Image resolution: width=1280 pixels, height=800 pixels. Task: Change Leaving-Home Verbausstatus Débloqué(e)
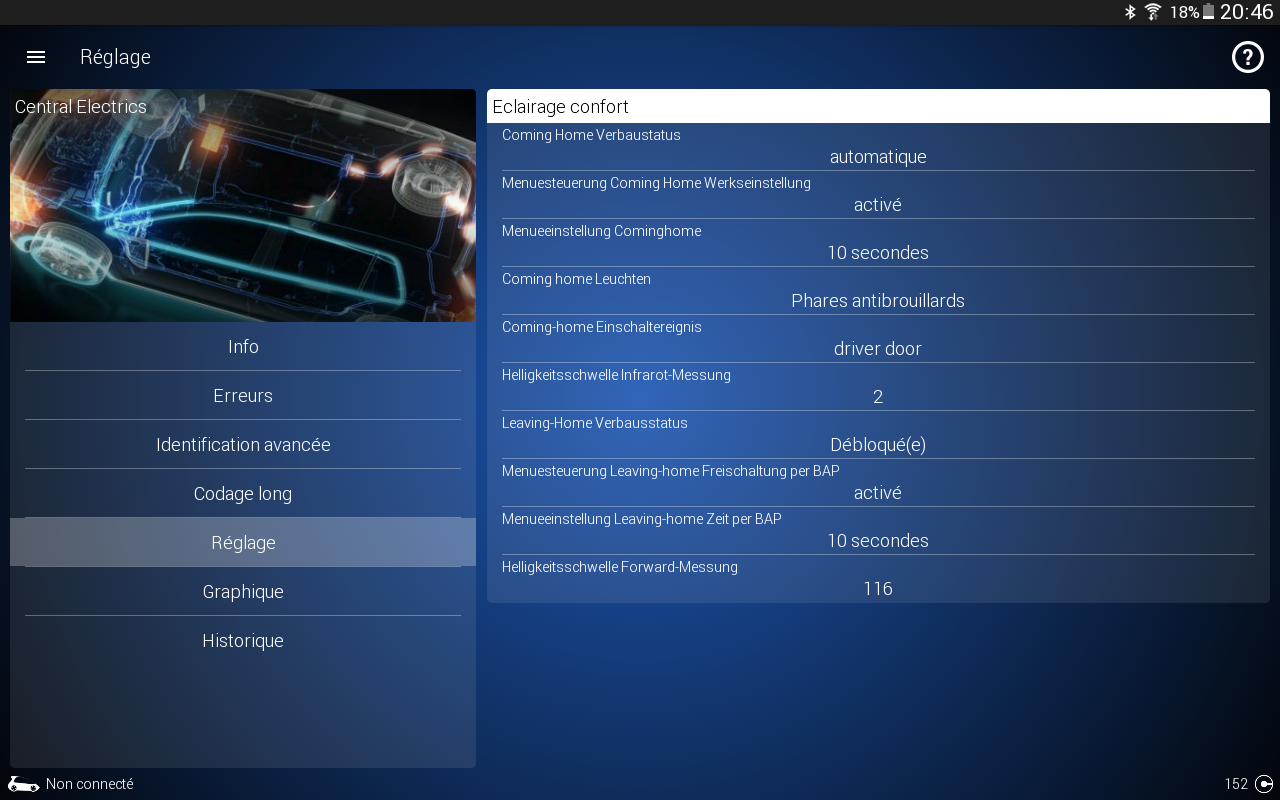(878, 435)
